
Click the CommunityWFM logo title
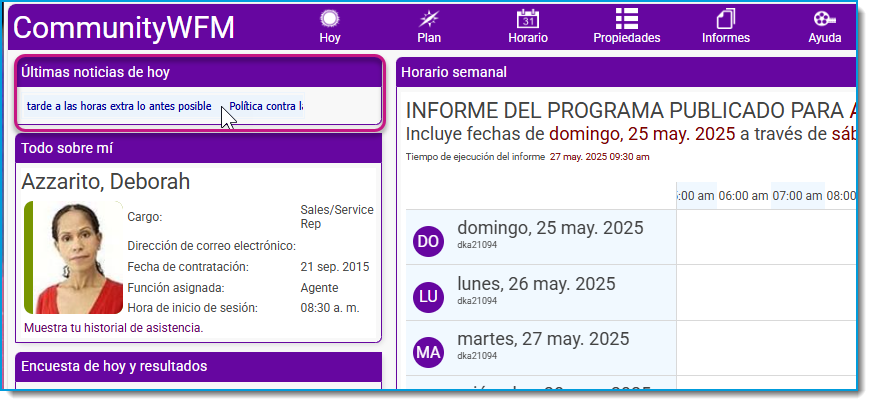coord(123,28)
